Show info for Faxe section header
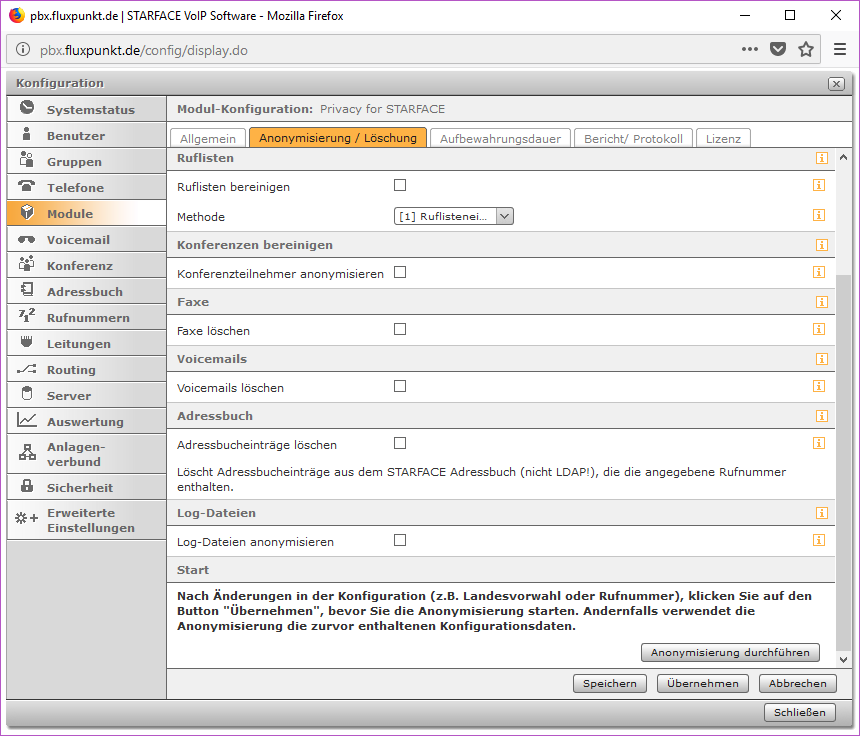 point(821,302)
